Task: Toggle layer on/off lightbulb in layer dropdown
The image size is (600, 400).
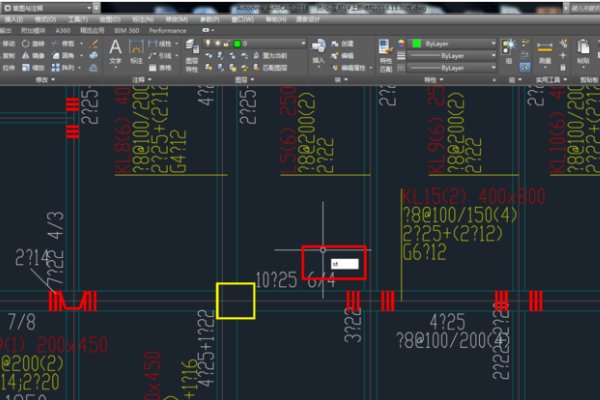Action: (208, 44)
